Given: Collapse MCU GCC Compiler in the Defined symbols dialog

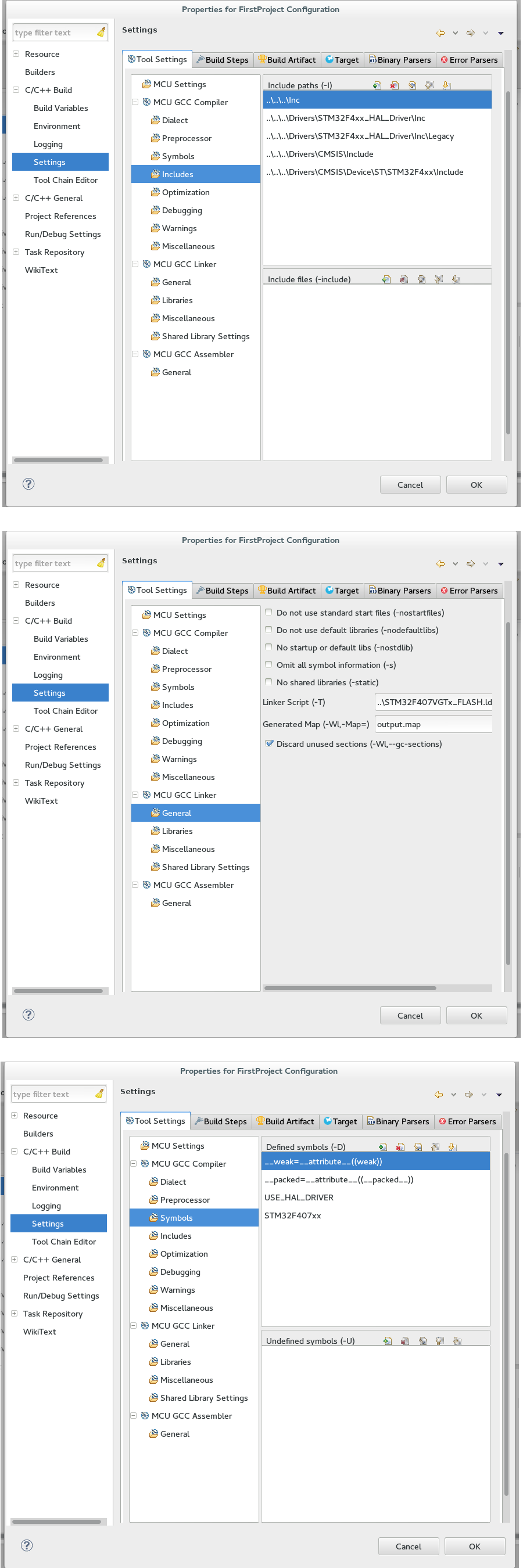Looking at the screenshot, I should 133,1163.
